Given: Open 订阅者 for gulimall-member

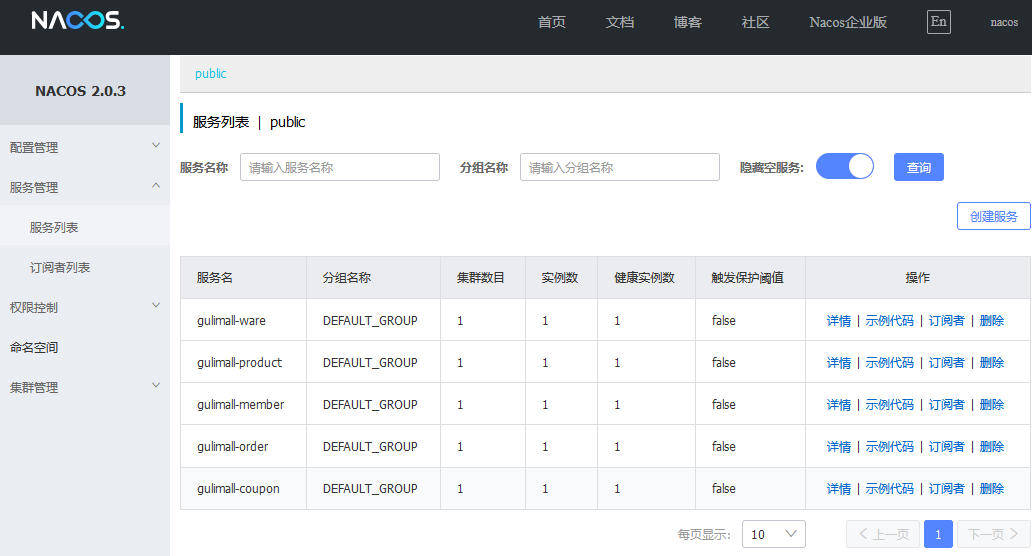Looking at the screenshot, I should [x=946, y=405].
